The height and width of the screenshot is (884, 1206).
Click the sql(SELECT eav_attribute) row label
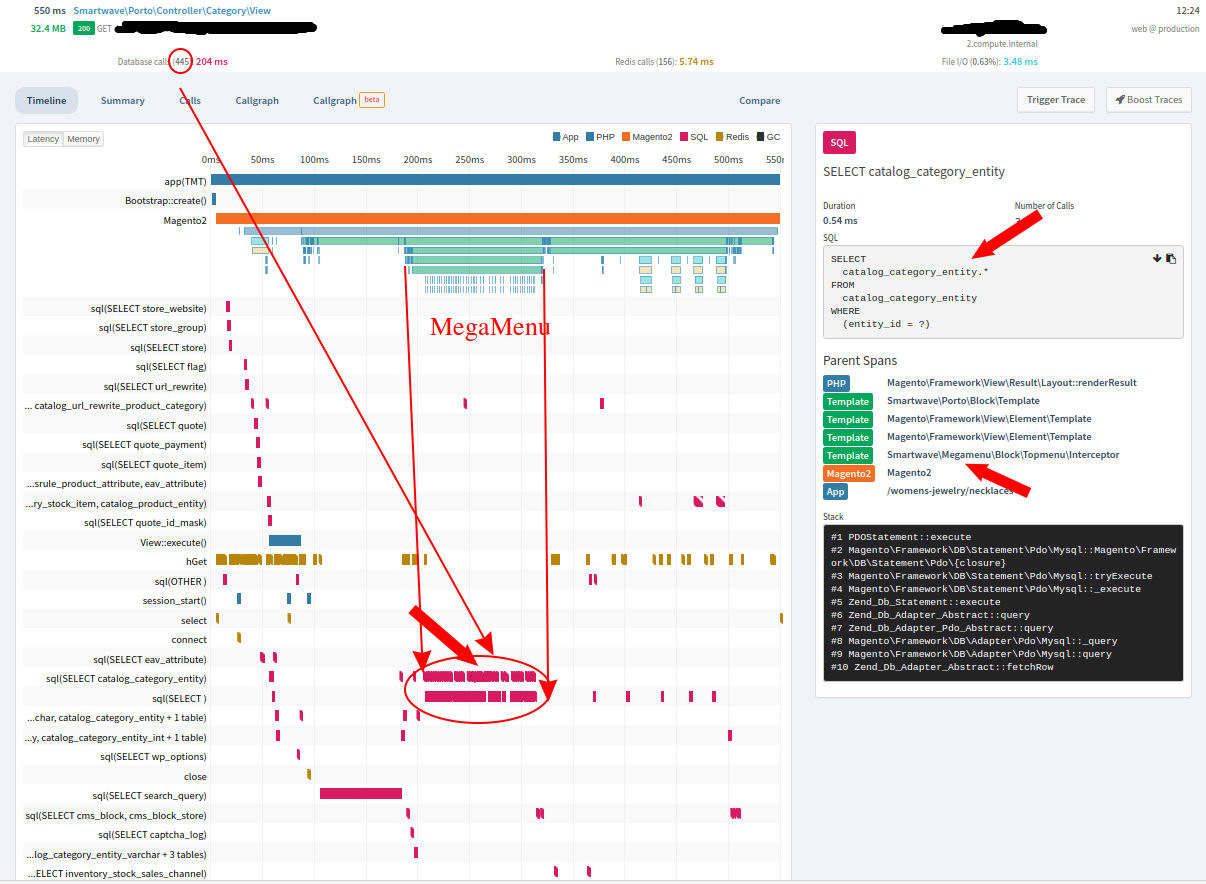(150, 659)
